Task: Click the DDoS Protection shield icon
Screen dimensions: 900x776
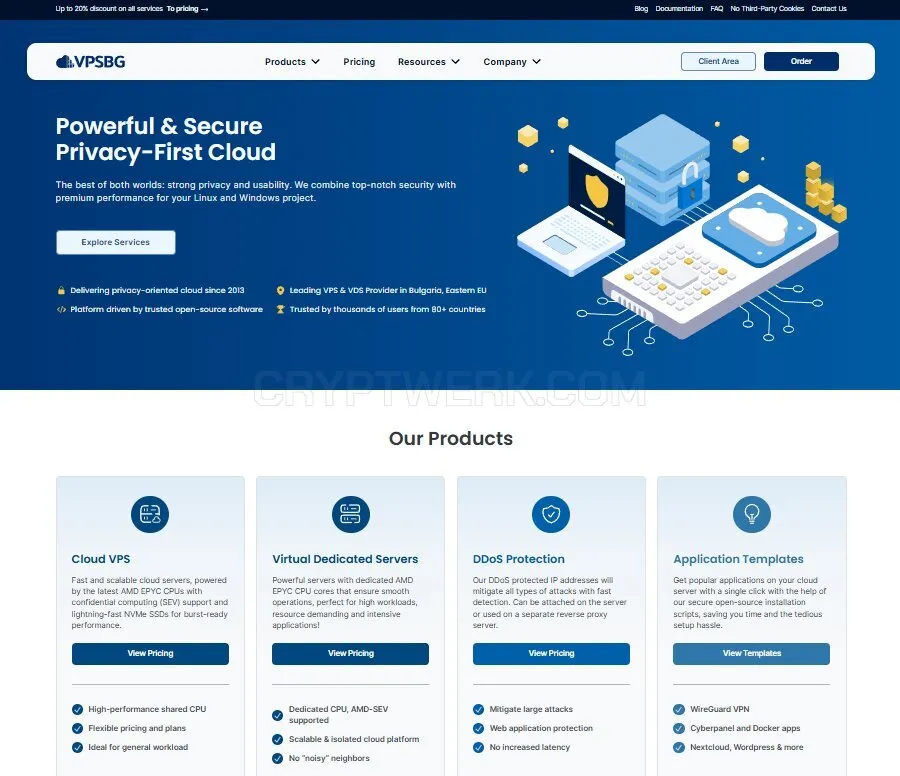Action: (x=551, y=514)
